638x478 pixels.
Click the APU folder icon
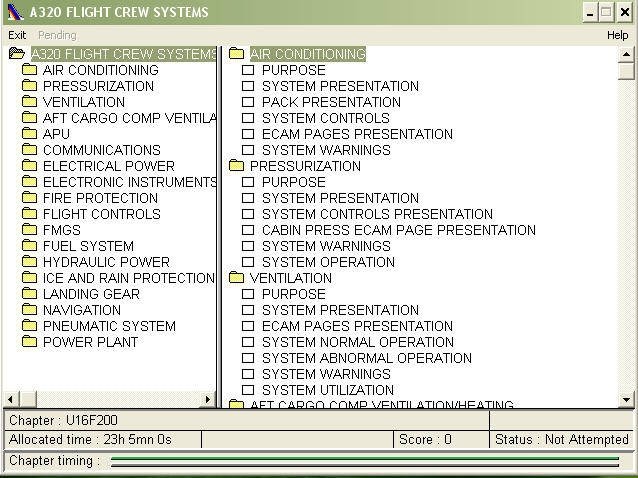29,133
